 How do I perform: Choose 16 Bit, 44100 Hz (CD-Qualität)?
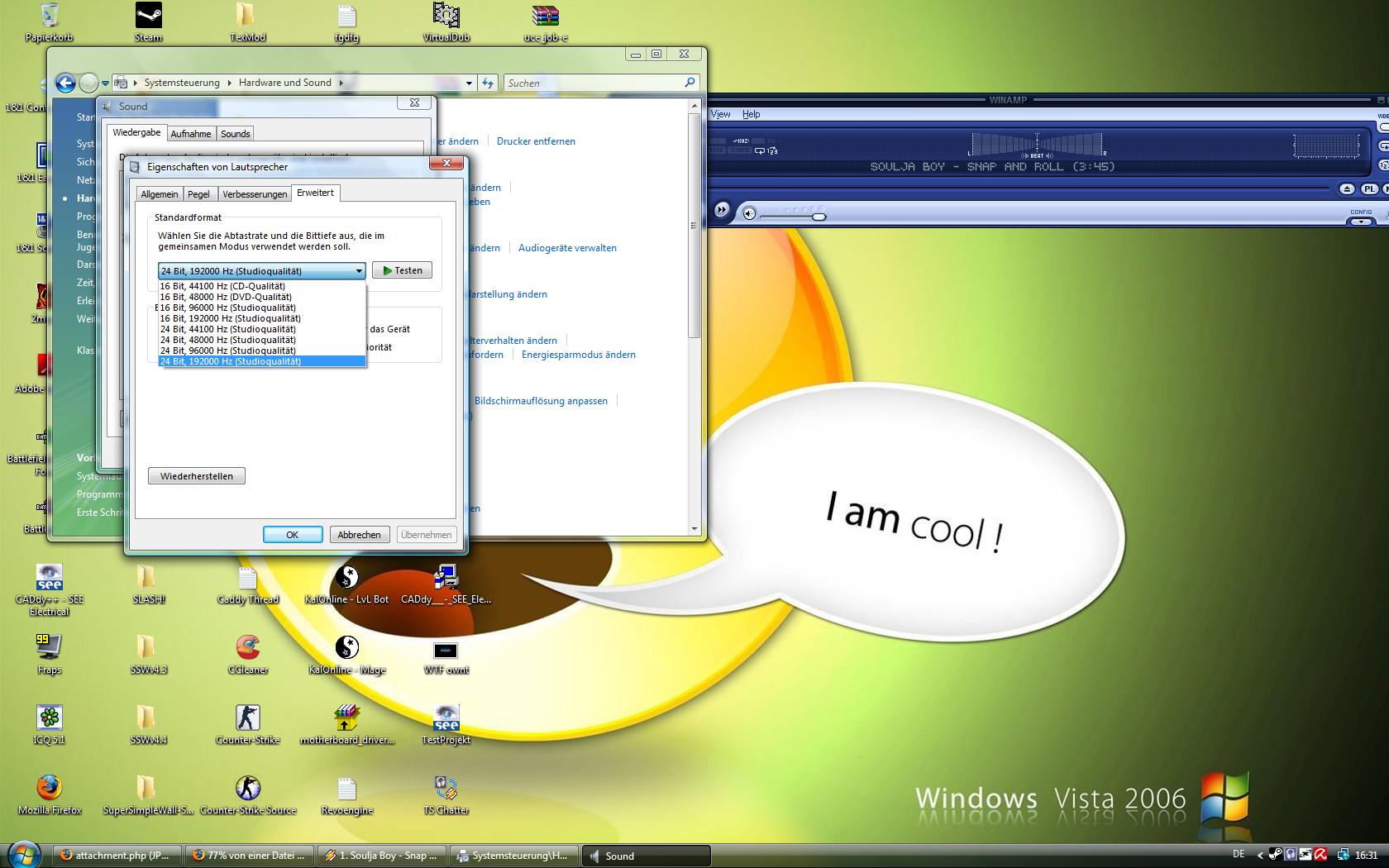click(x=261, y=286)
